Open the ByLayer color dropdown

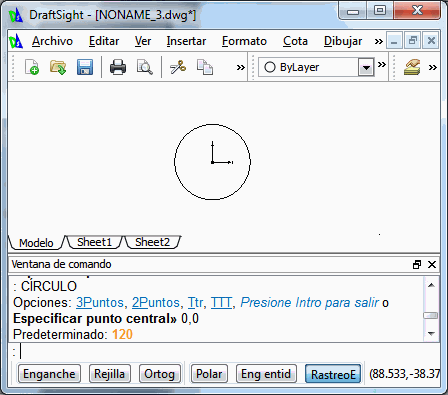(366, 68)
